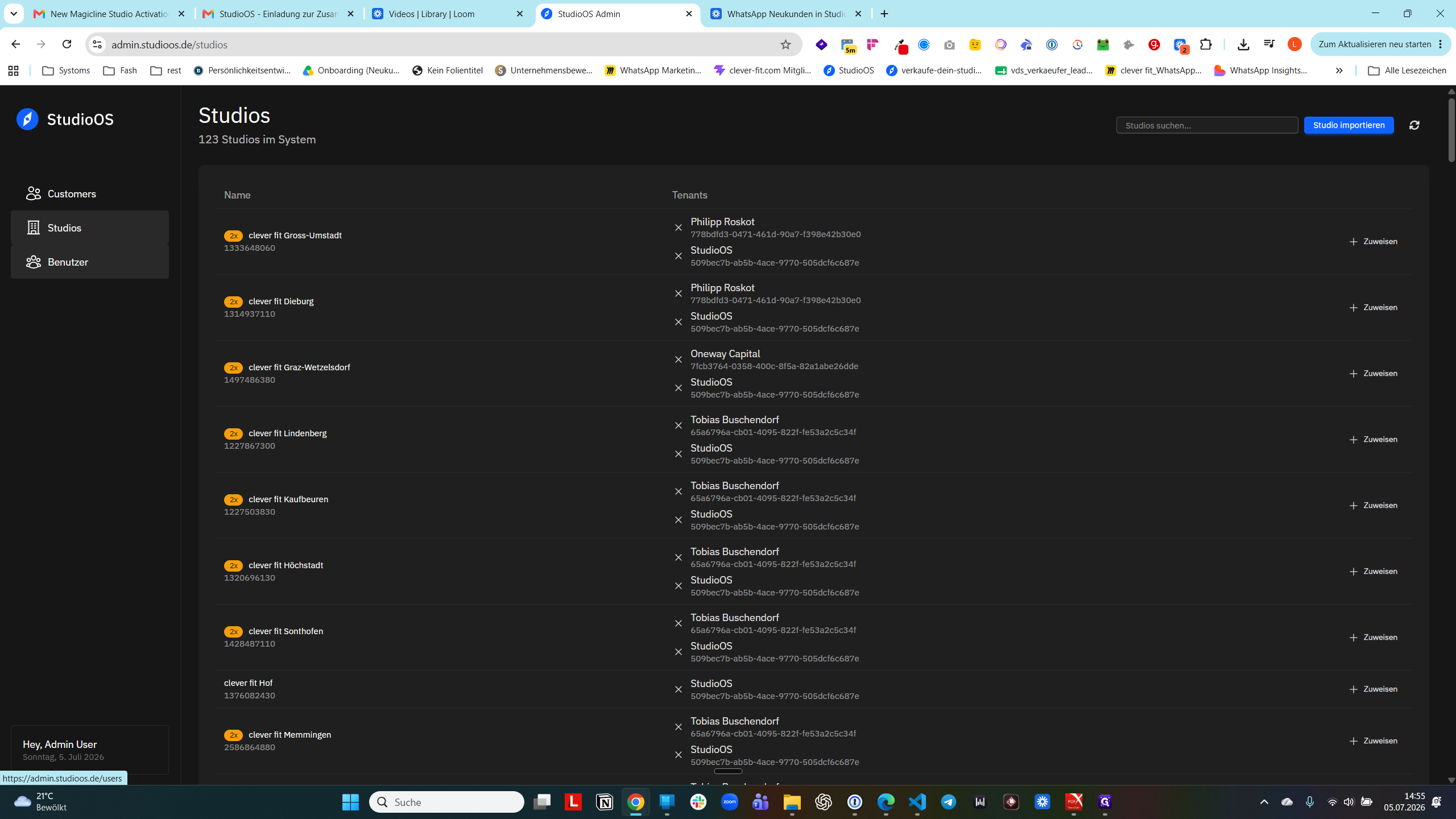
Task: Open the tab search dropdown arrow
Action: (x=14, y=14)
